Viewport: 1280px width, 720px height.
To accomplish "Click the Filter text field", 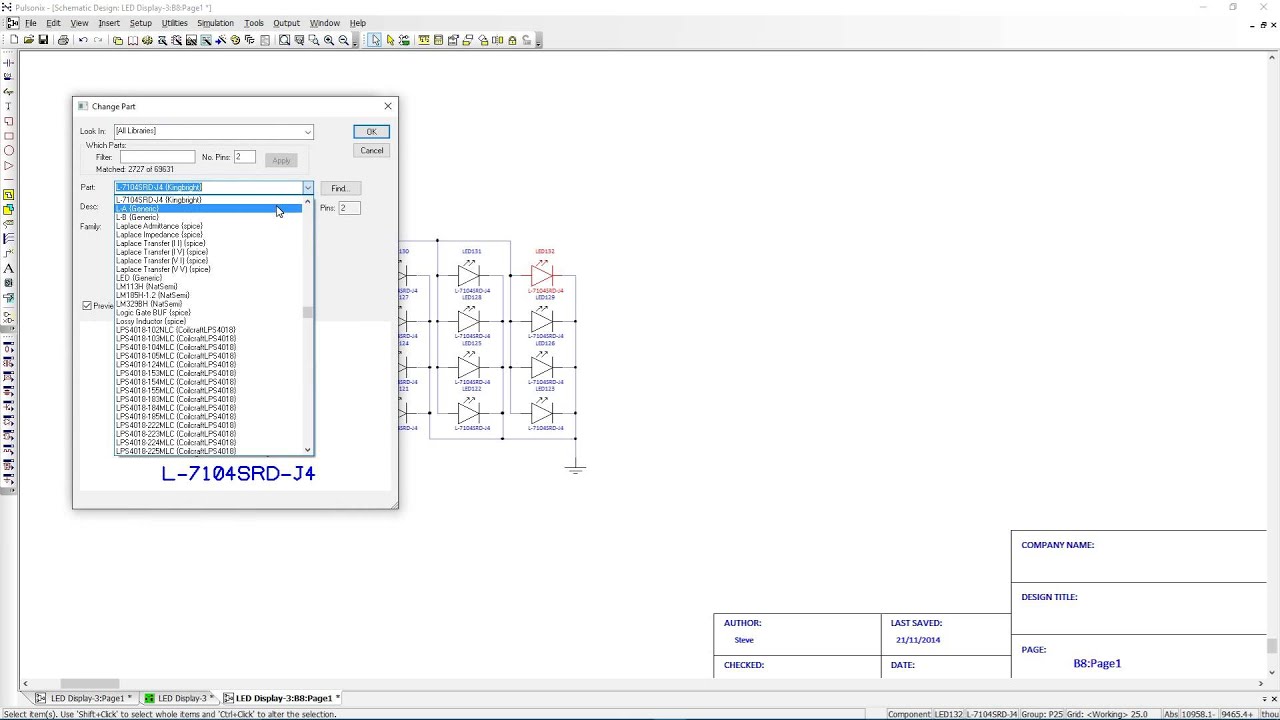I will point(157,157).
